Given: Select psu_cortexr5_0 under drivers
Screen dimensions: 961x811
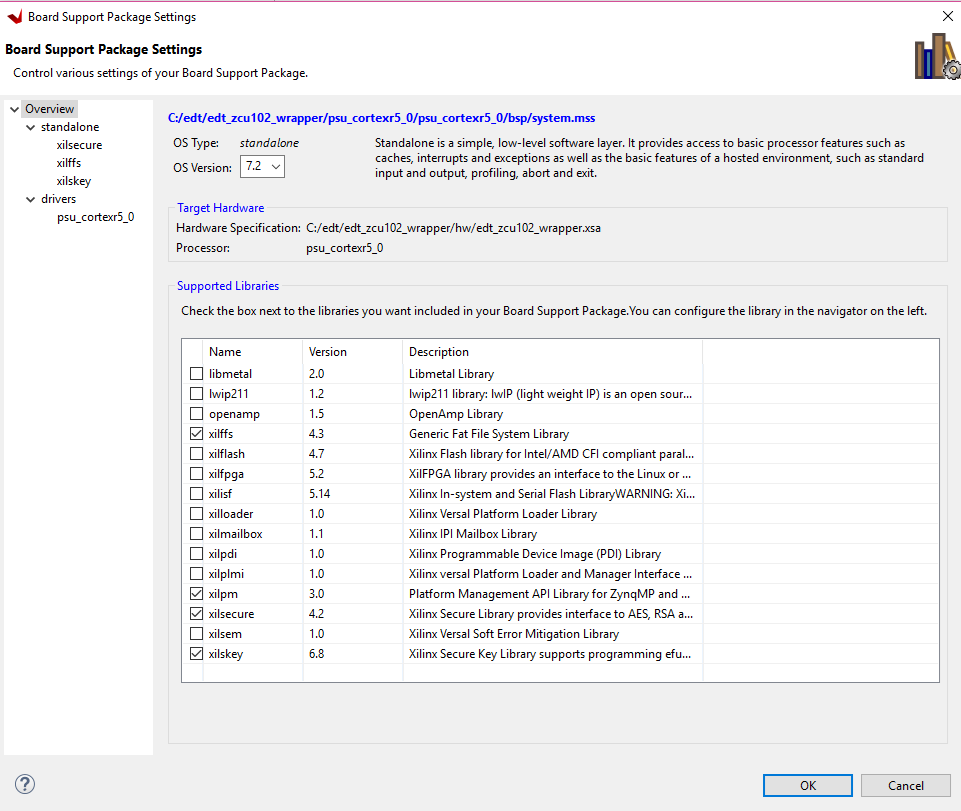Looking at the screenshot, I should (95, 217).
